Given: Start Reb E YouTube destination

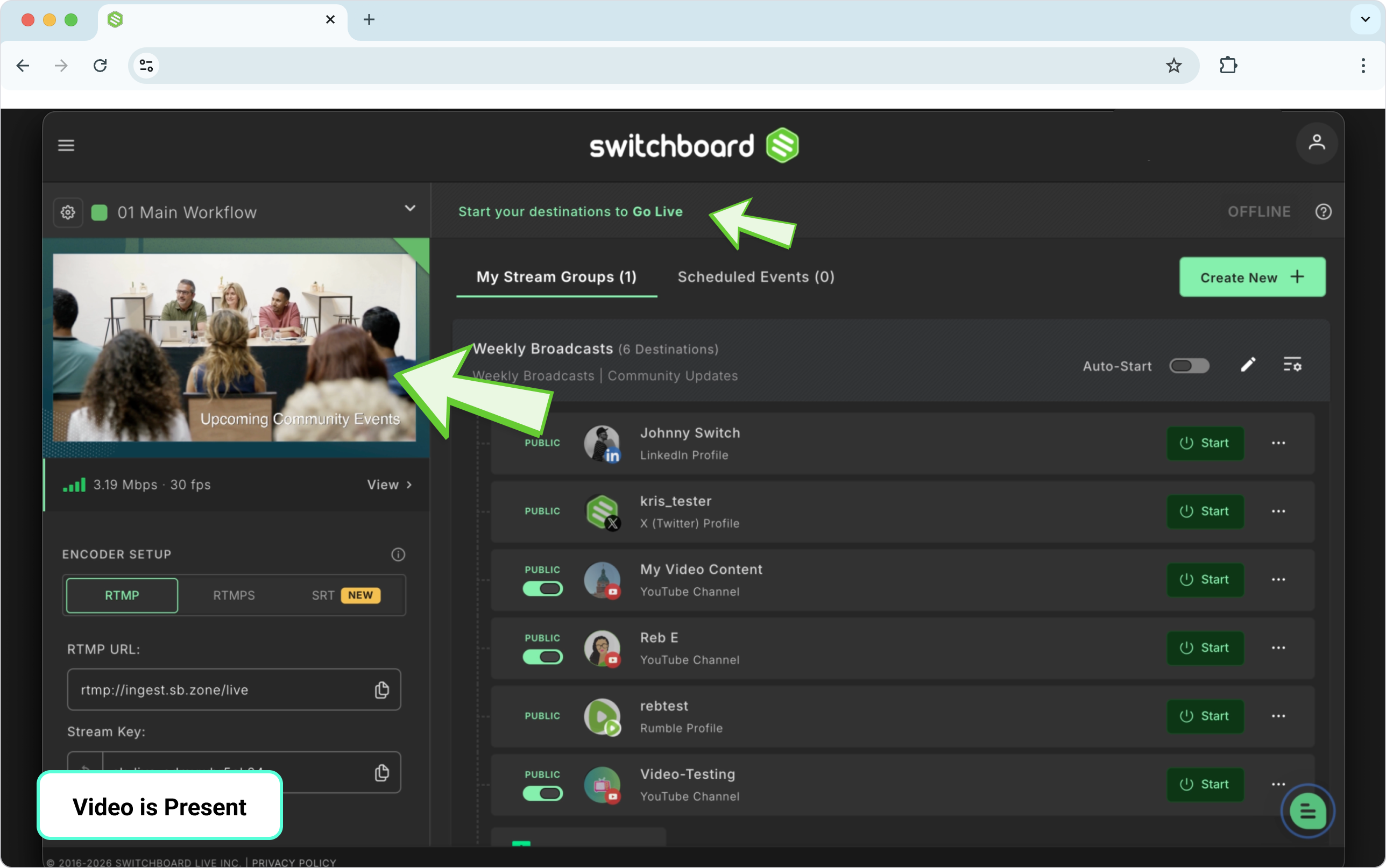Looking at the screenshot, I should 1205,648.
